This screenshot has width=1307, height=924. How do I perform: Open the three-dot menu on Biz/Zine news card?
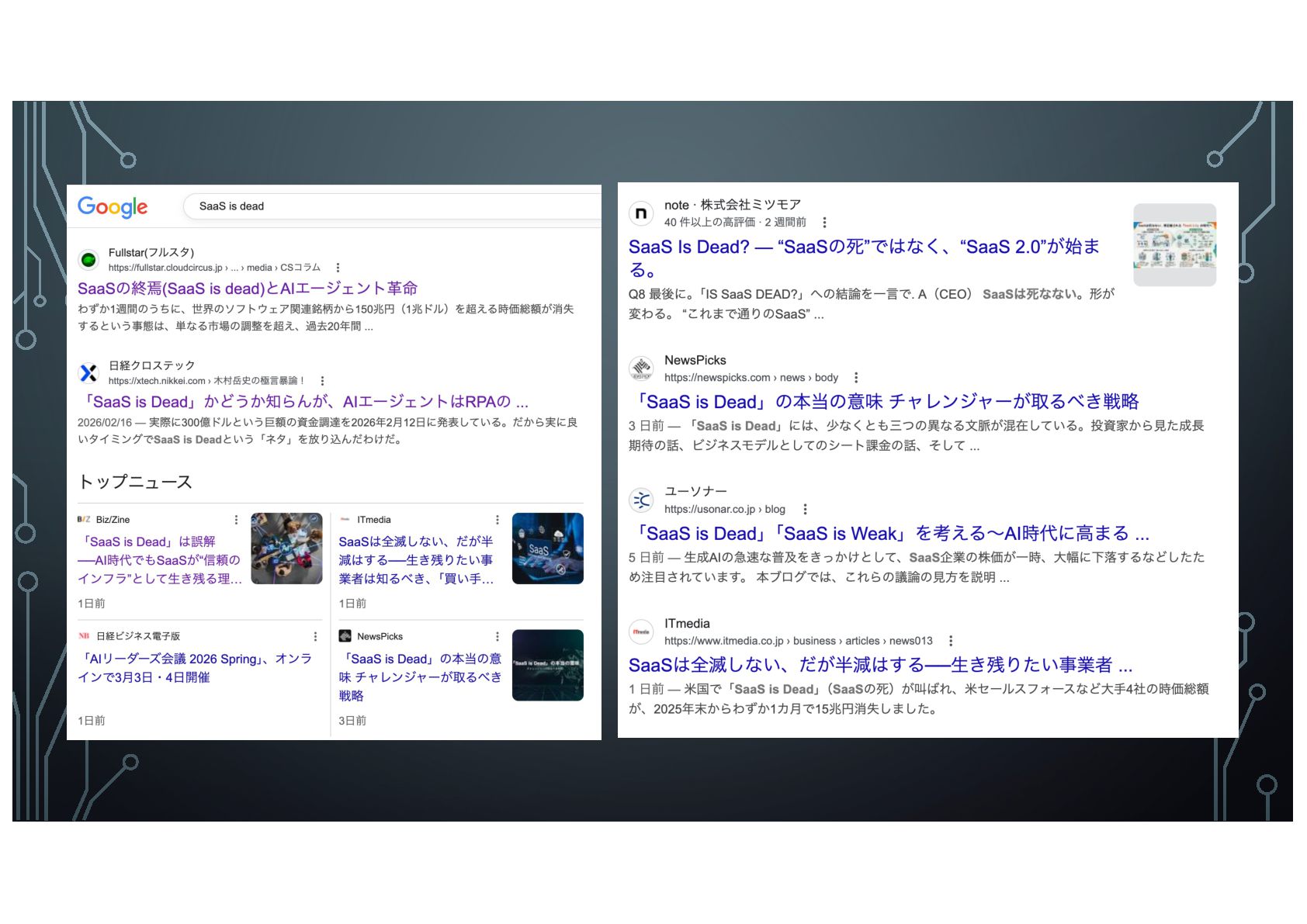tap(237, 520)
